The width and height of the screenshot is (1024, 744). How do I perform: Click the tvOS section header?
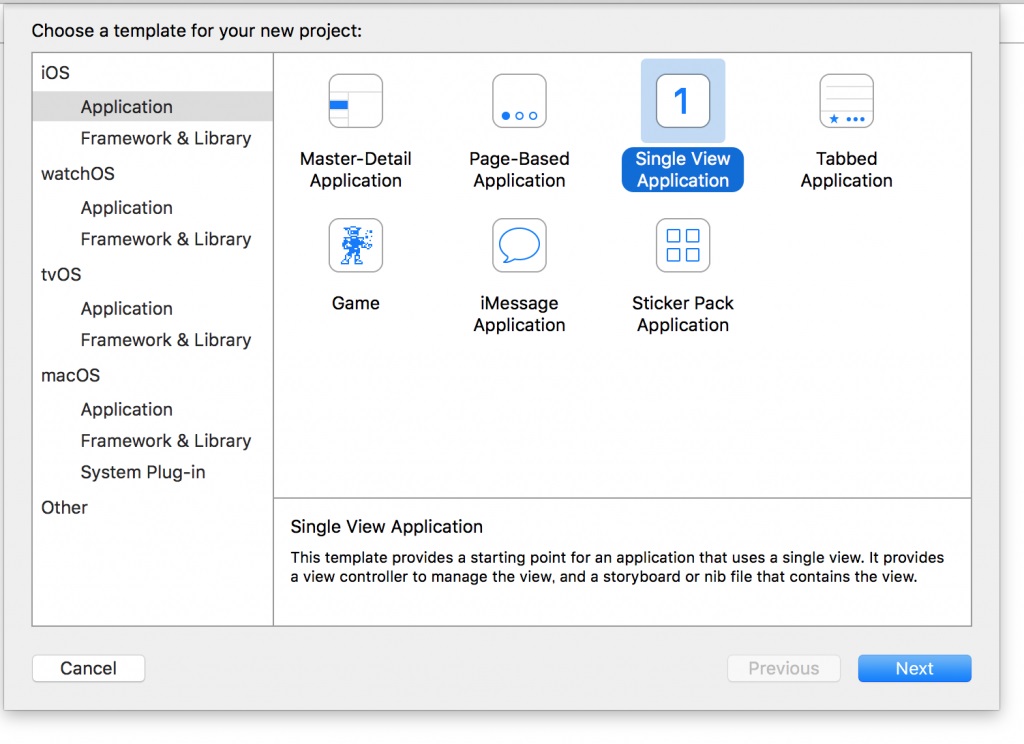tap(61, 274)
